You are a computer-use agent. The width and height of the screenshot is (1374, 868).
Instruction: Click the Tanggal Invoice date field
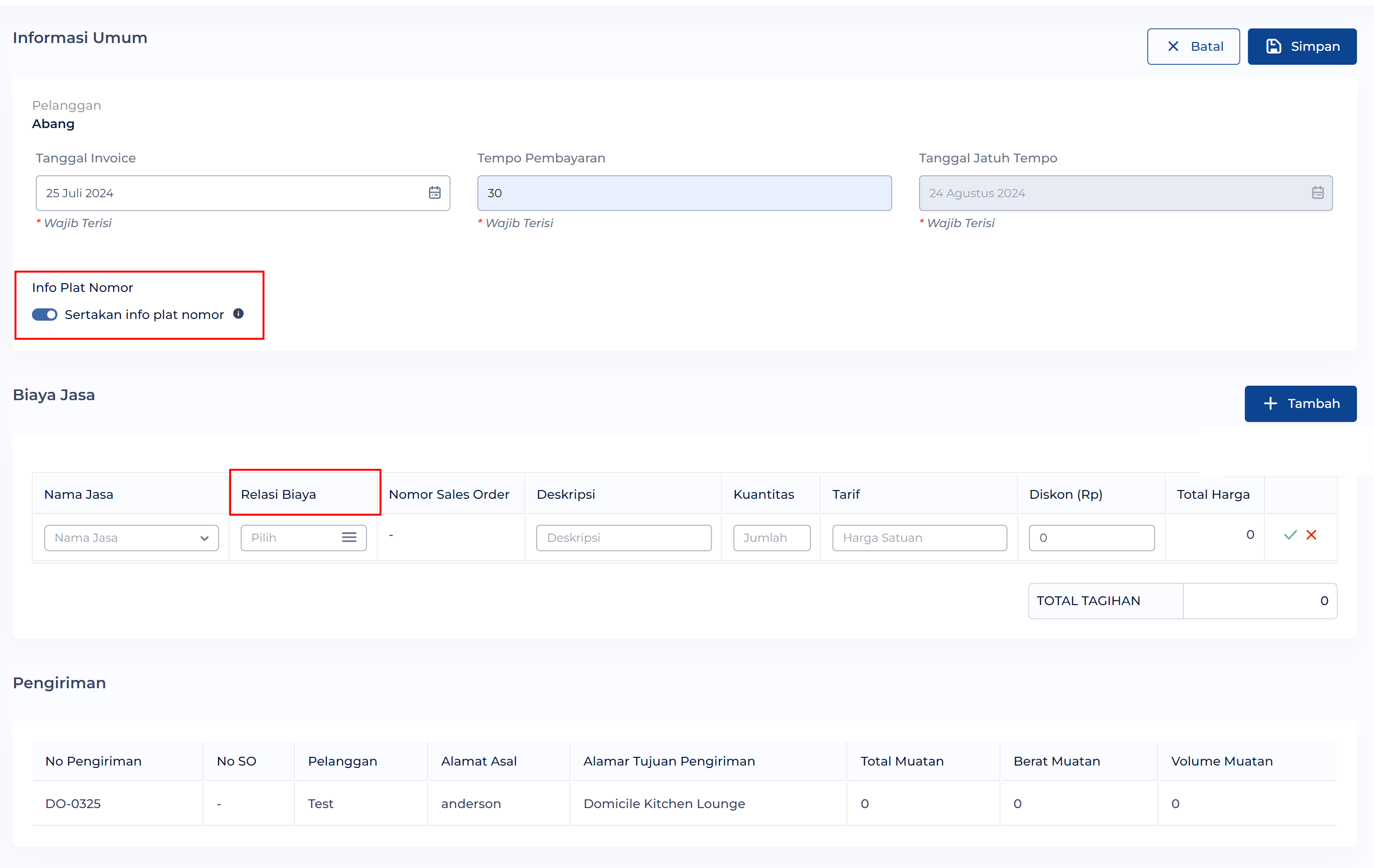tap(243, 193)
